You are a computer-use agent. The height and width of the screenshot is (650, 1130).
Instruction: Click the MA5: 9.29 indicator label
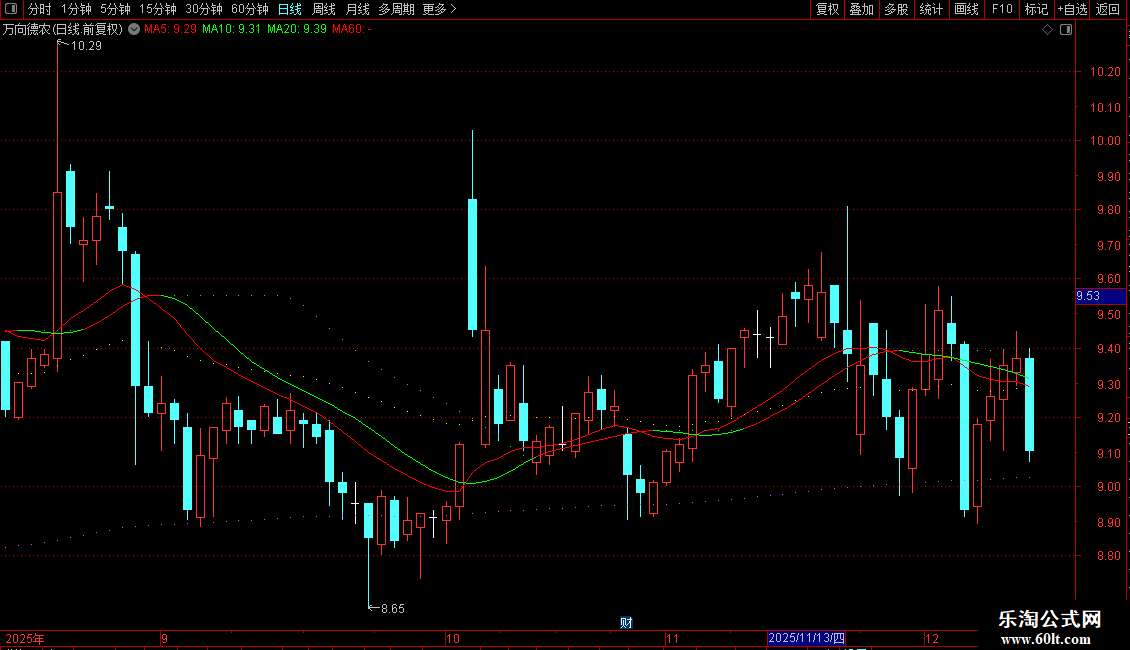[170, 29]
